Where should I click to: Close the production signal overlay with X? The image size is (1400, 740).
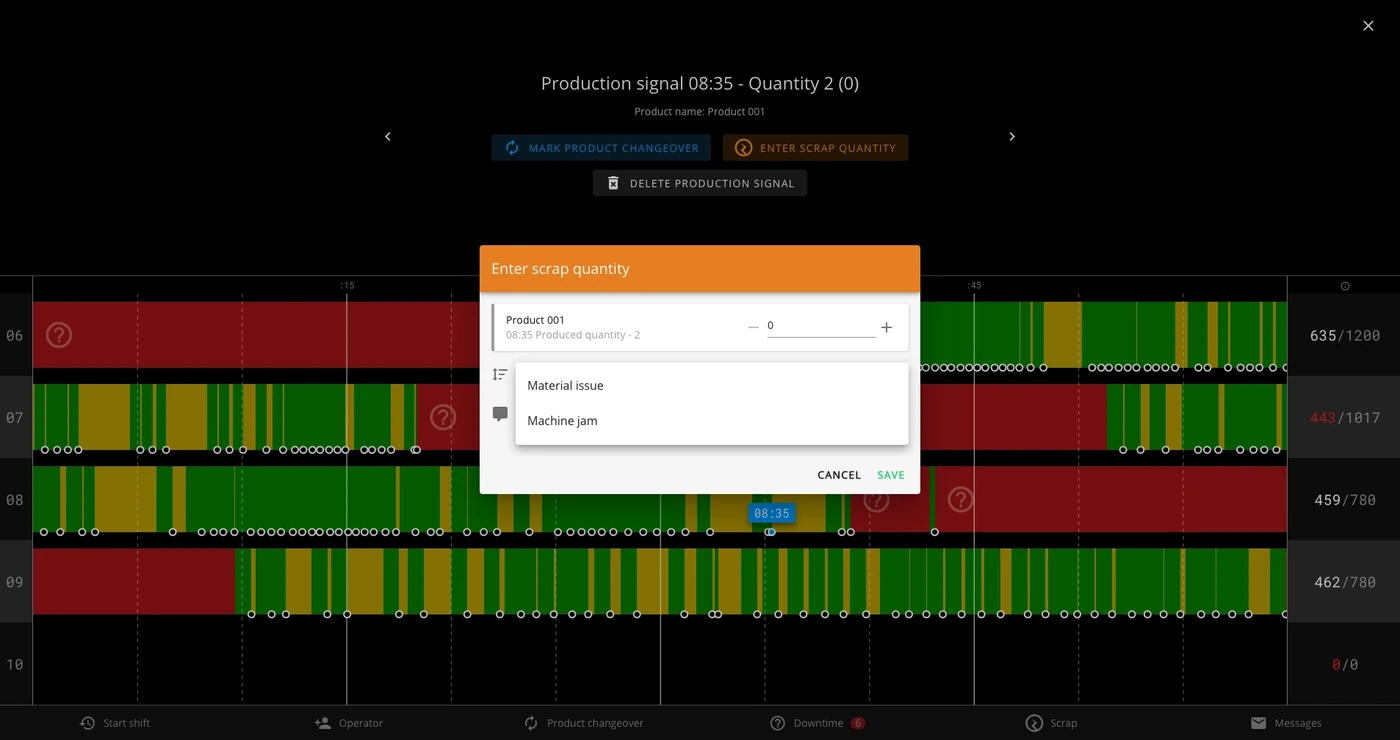(x=1368, y=26)
